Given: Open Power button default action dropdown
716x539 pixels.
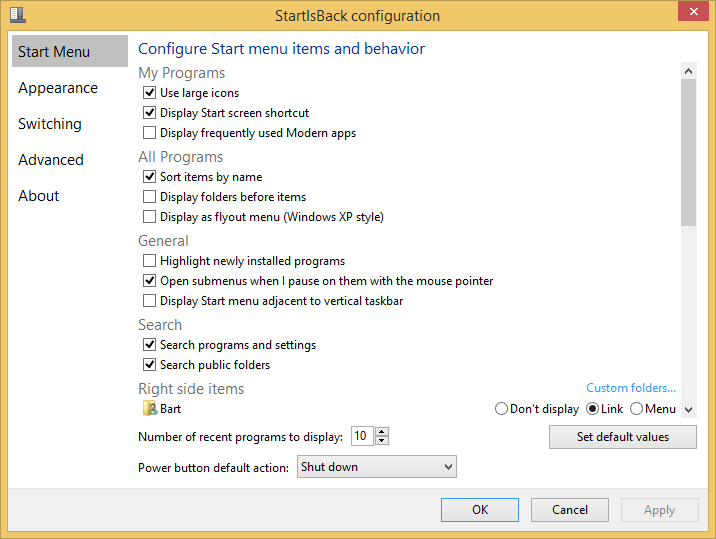Looking at the screenshot, I should (x=376, y=467).
